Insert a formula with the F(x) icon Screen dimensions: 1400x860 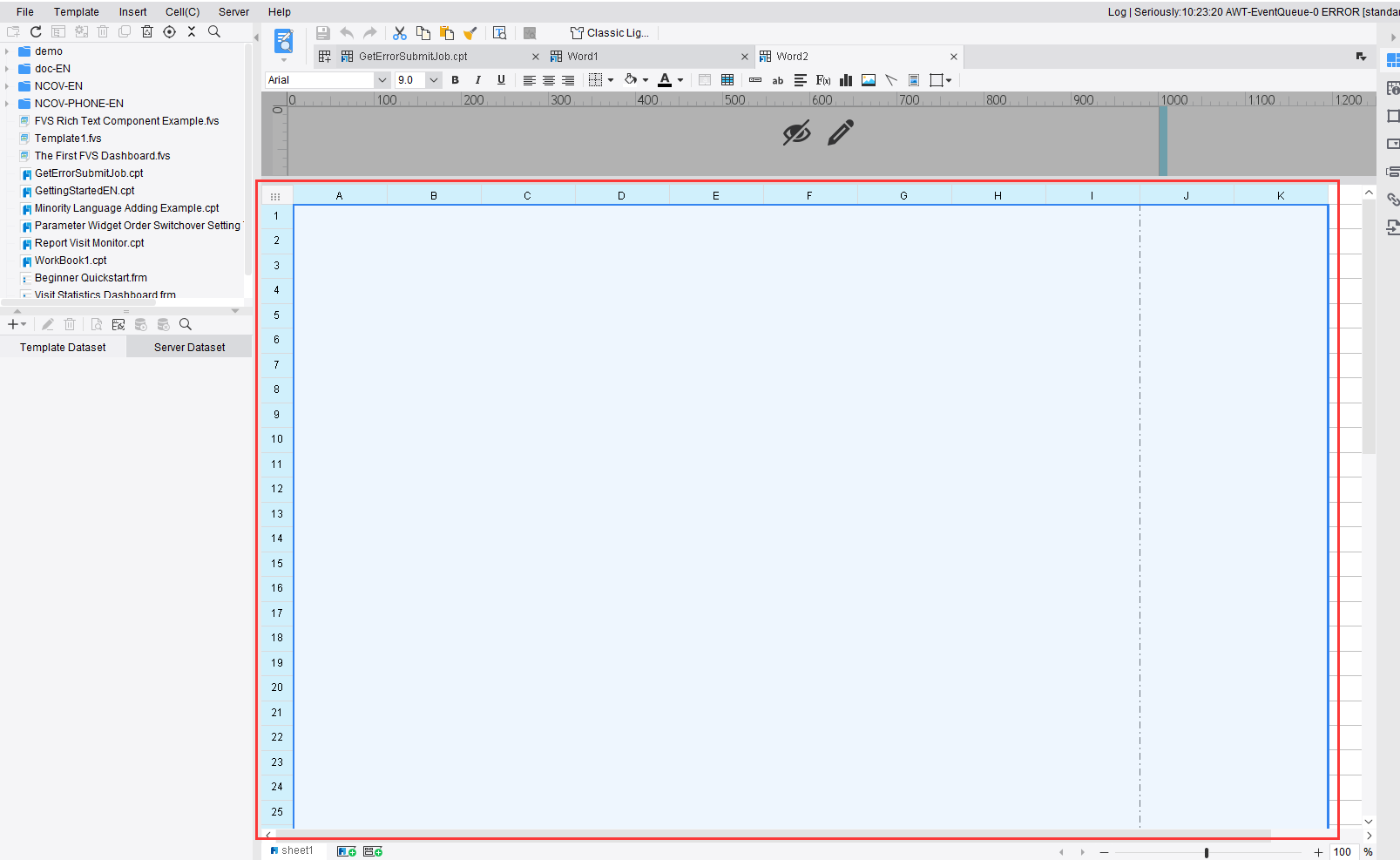[x=822, y=79]
